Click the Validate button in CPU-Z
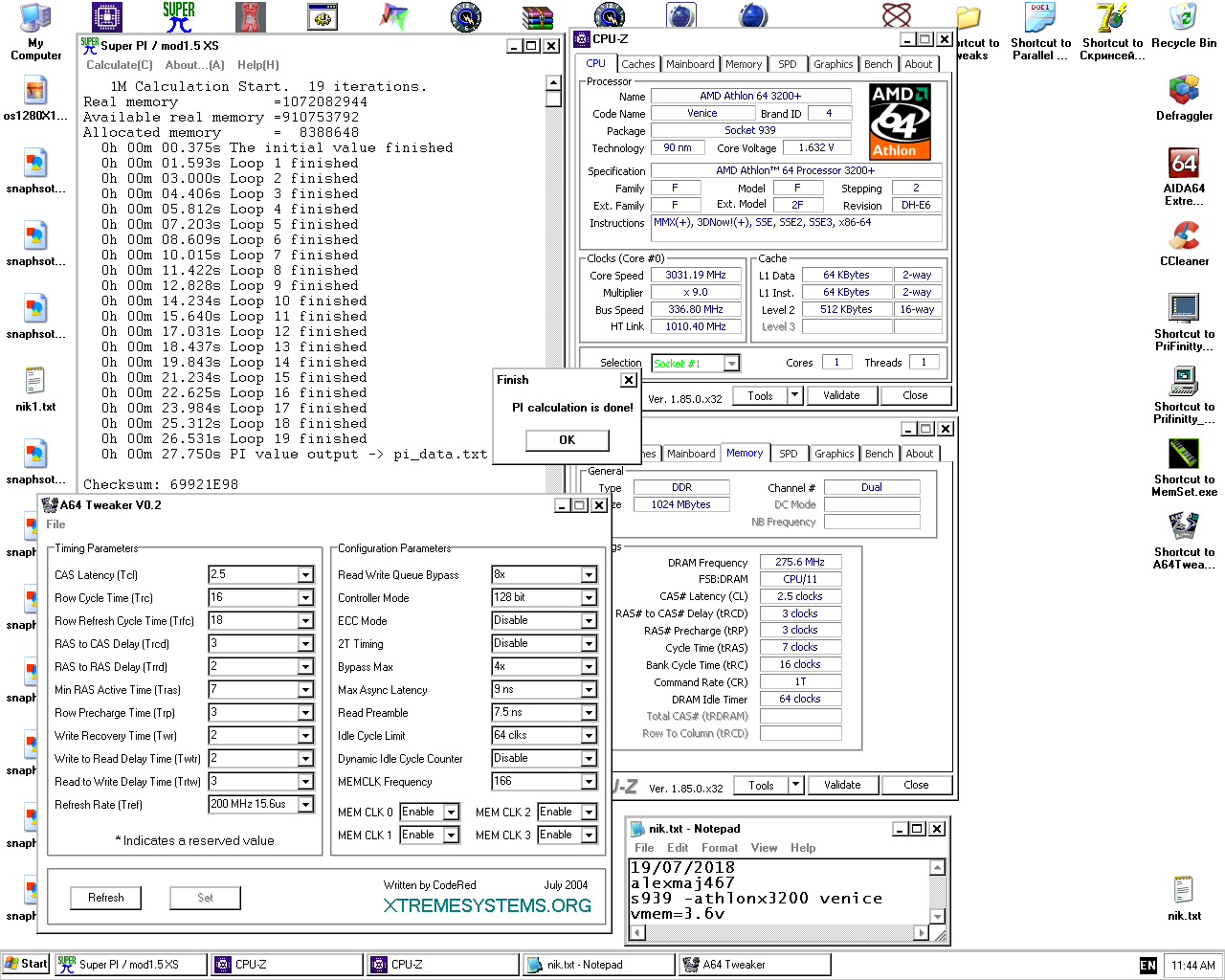Screen dimensions: 1225x980 [841, 395]
